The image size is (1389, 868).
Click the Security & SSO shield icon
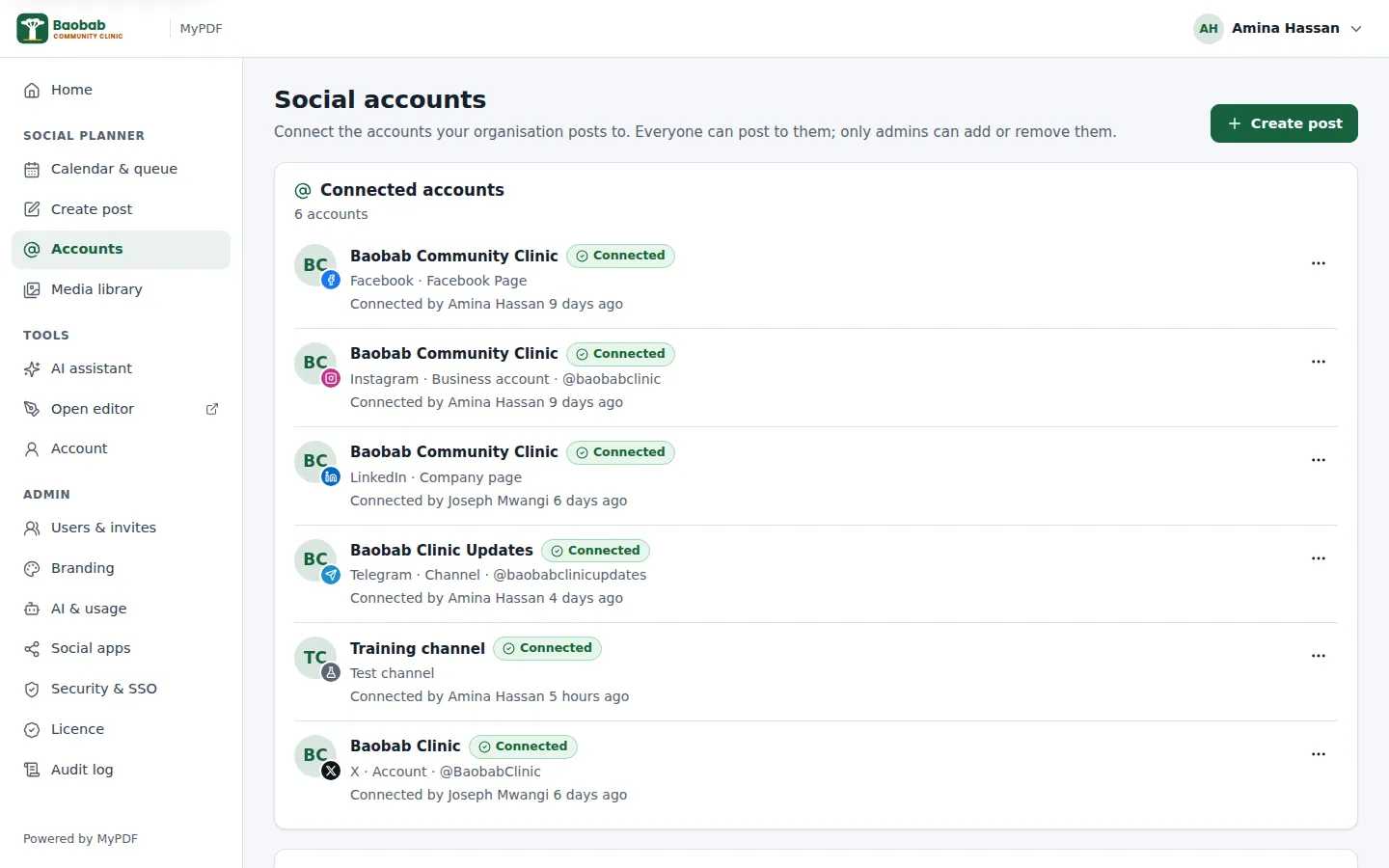click(x=32, y=689)
